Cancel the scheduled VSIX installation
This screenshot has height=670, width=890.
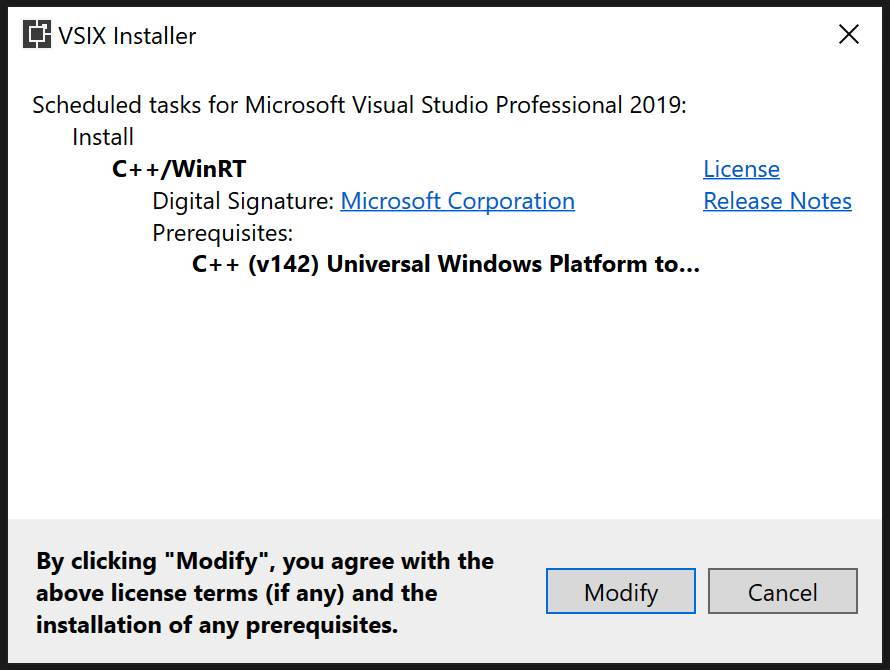[x=782, y=591]
